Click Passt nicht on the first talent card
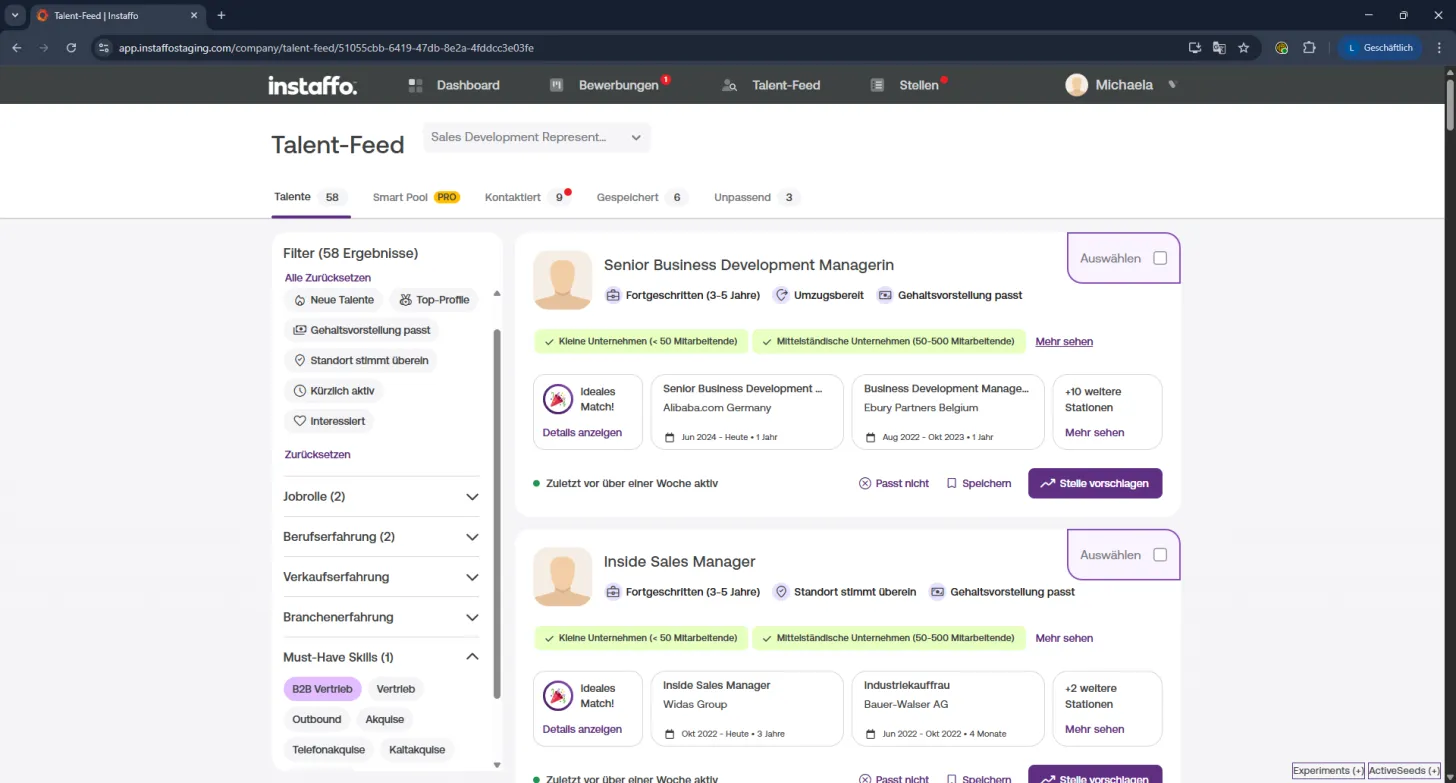This screenshot has height=783, width=1456. pos(894,483)
